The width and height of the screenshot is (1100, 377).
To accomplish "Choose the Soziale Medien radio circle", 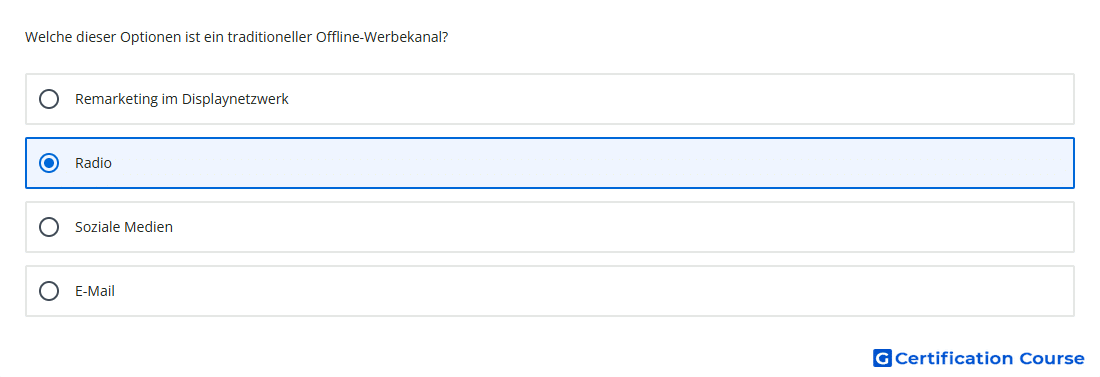I will click(x=49, y=227).
